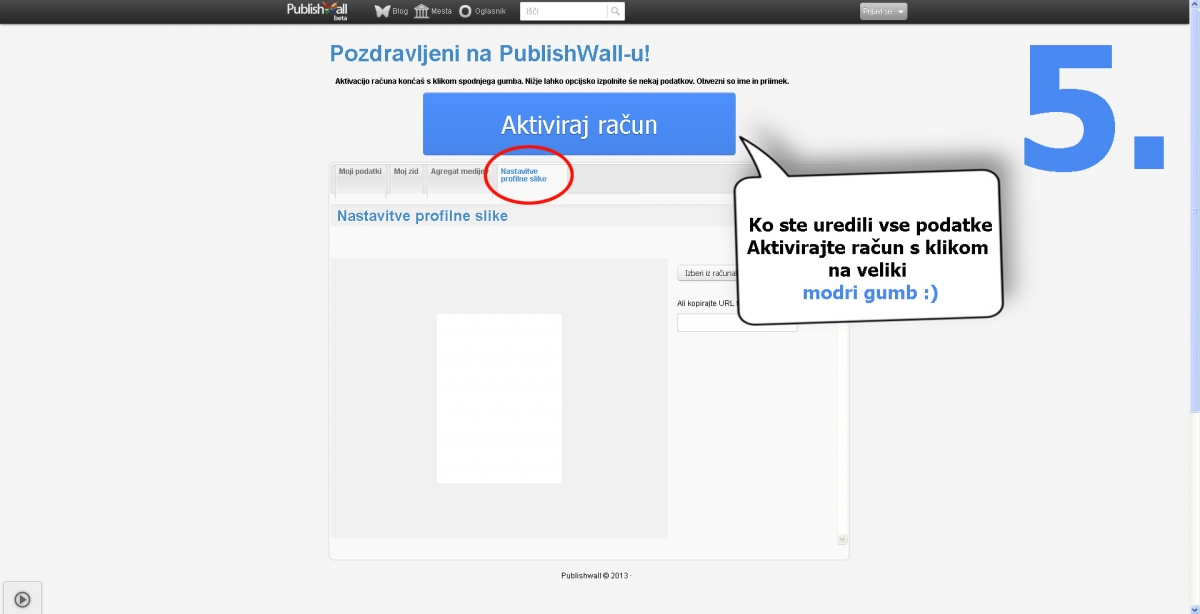Screen dimensions: 1200x614
Task: Select Nastavitve profilne slike tab
Action: point(524,175)
